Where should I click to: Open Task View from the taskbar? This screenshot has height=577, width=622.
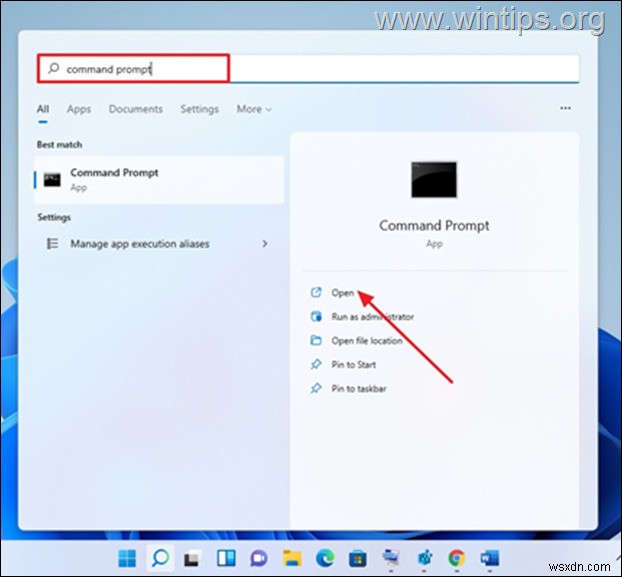[x=192, y=559]
